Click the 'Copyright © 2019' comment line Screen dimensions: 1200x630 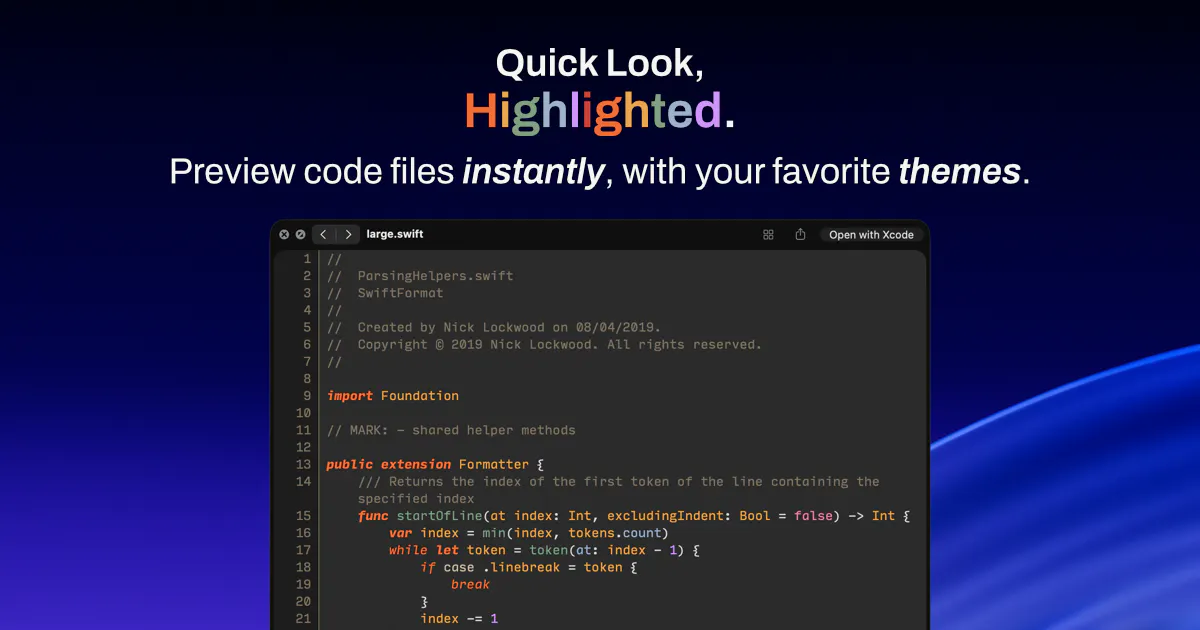[x=544, y=344]
